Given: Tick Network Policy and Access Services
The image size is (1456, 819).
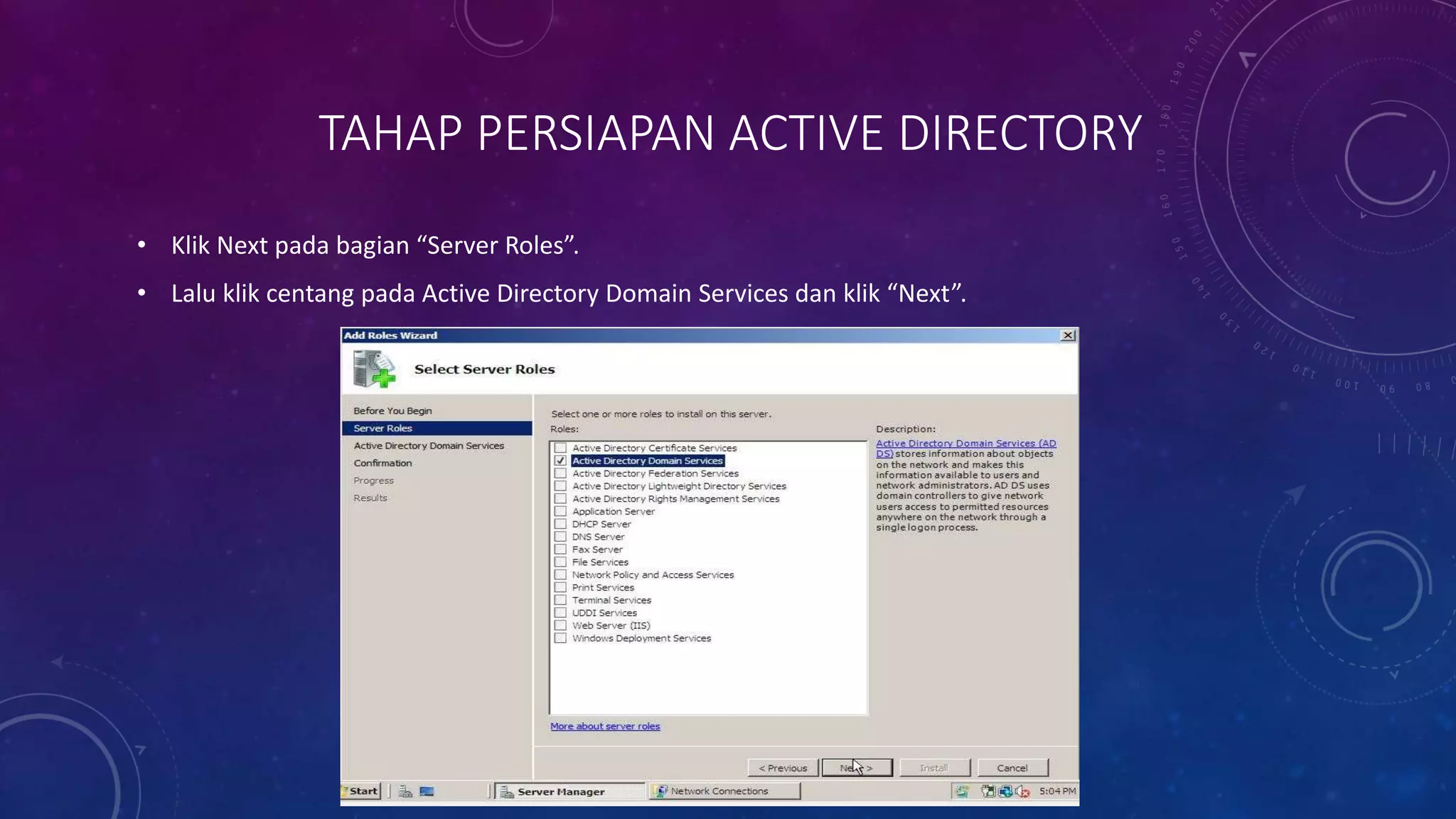Looking at the screenshot, I should [560, 574].
